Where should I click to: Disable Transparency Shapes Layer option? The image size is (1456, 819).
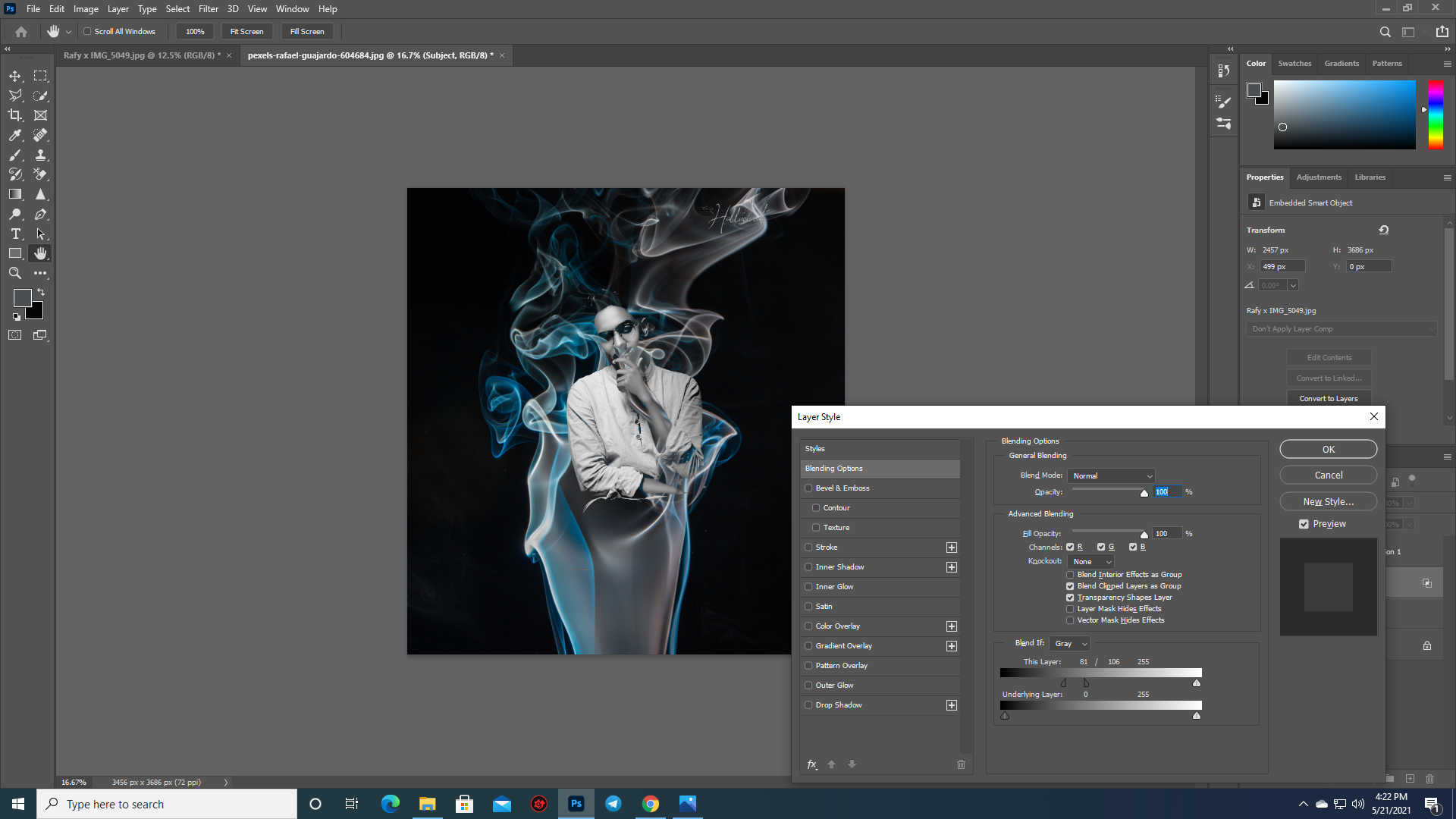tap(1069, 597)
